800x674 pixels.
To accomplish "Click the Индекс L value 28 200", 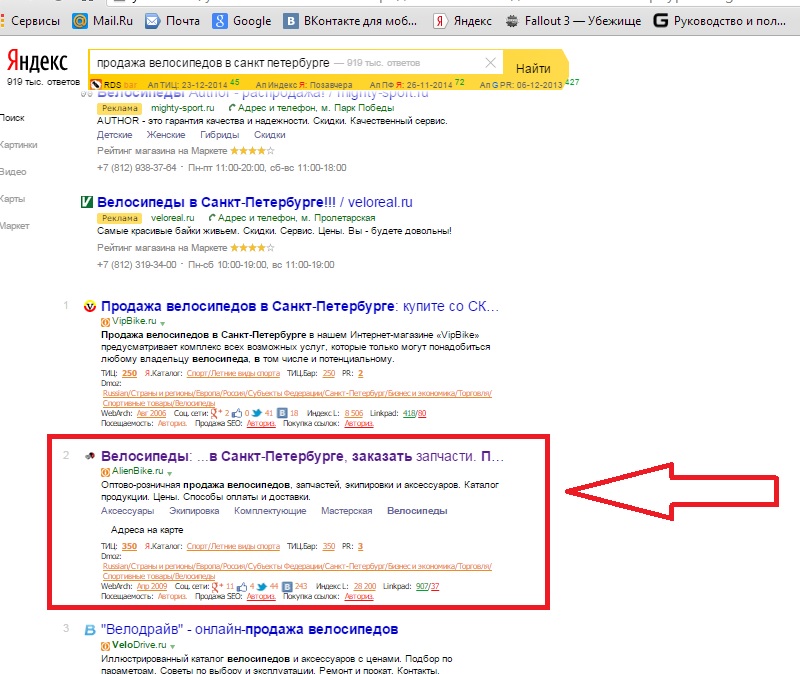I will pyautogui.click(x=365, y=586).
